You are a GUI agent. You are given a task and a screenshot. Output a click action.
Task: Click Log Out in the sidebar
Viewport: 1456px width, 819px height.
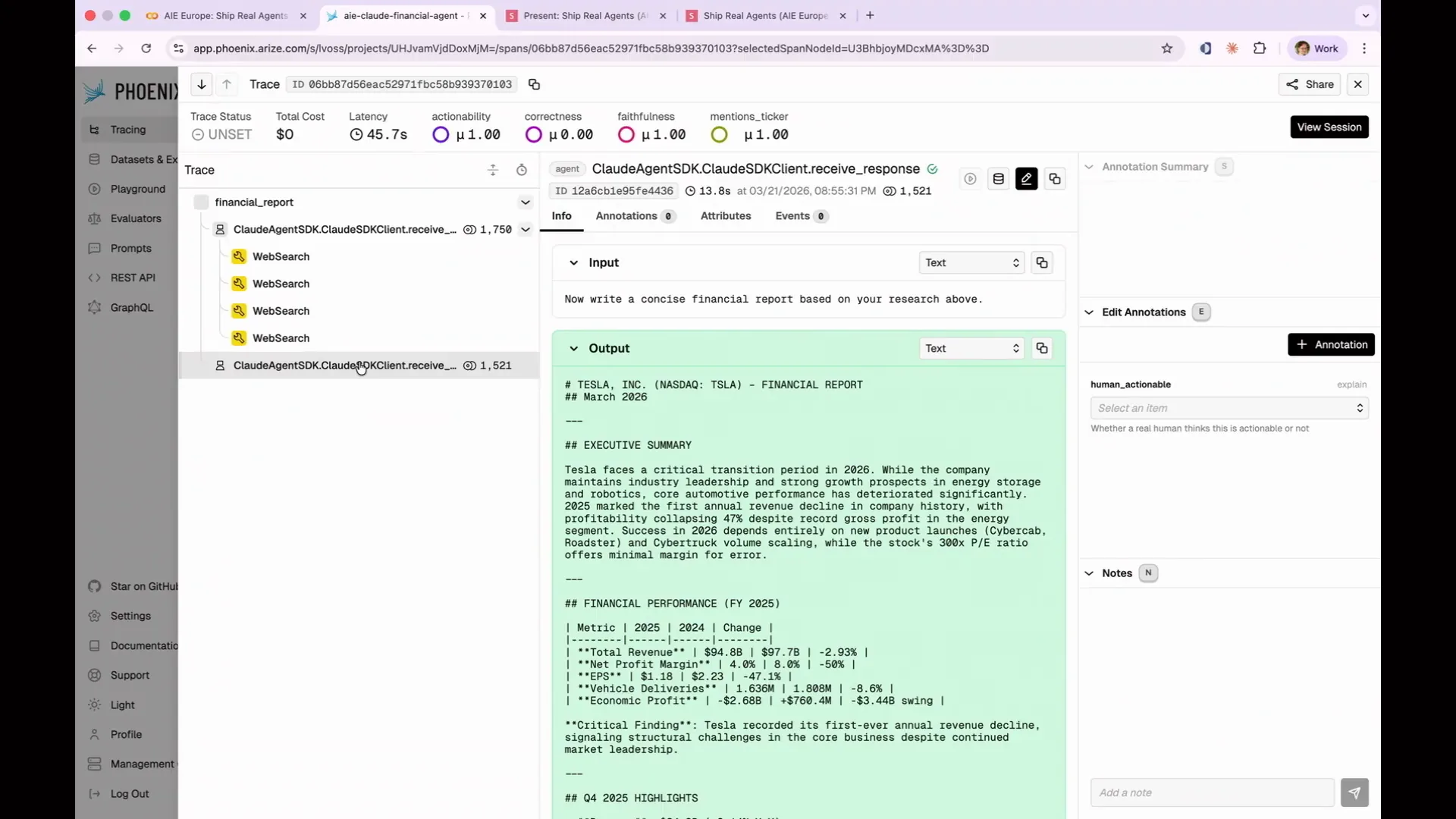click(x=129, y=794)
